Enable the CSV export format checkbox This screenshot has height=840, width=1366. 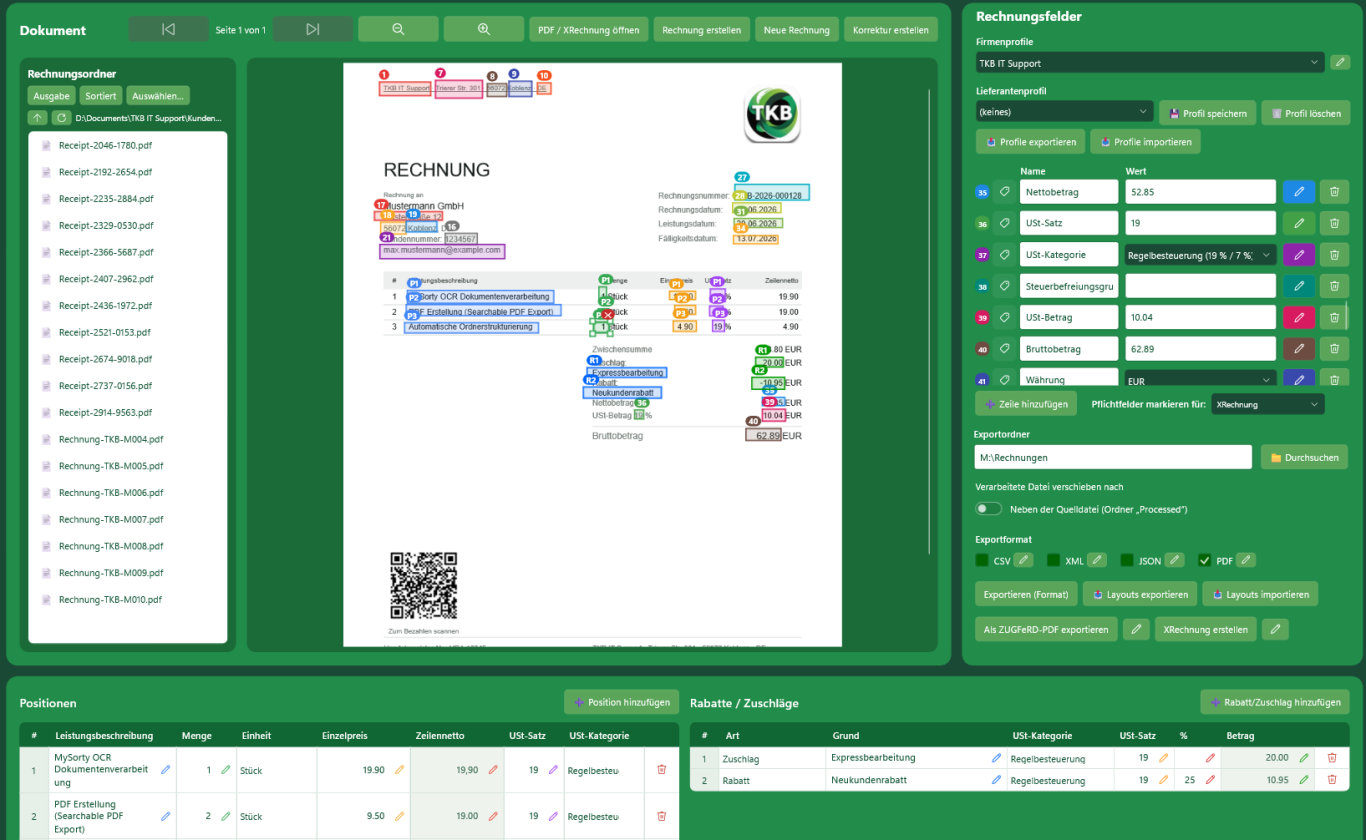(982, 560)
